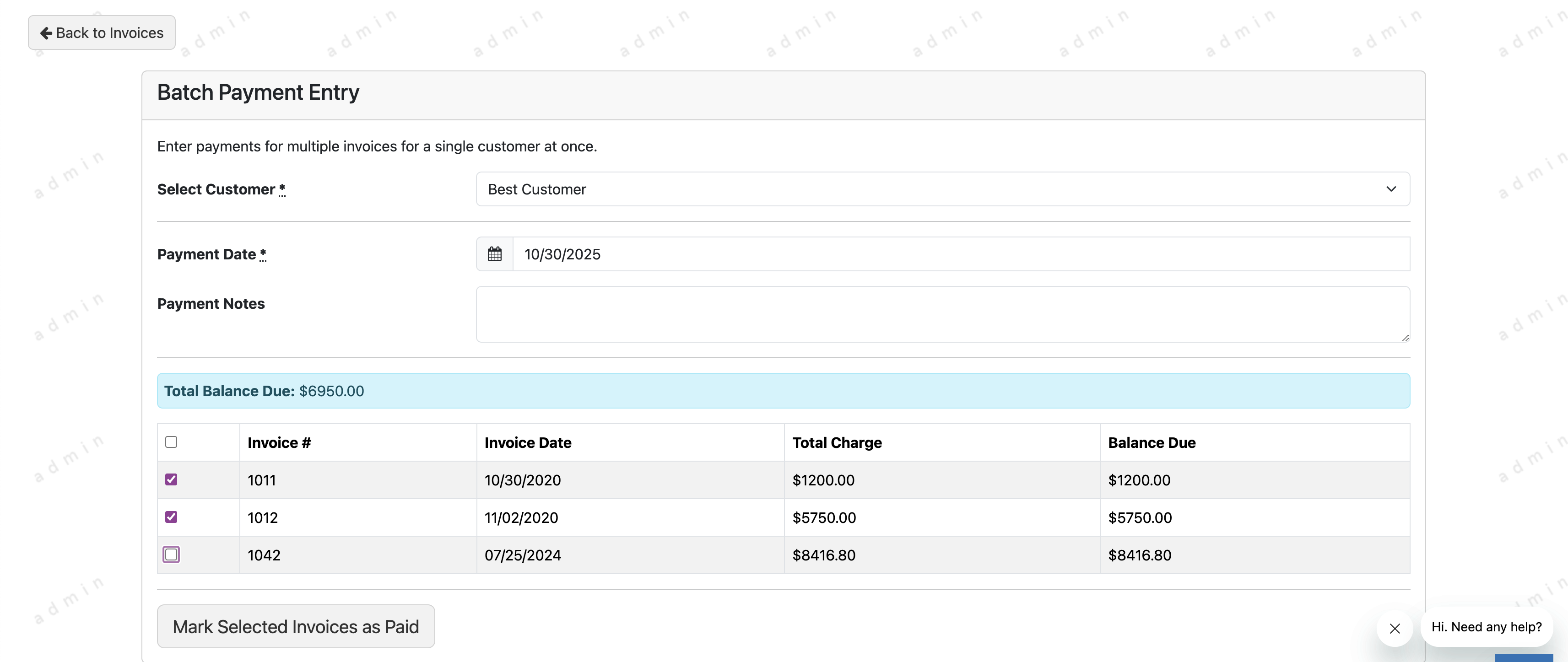Open the 'Hi. Need any help?' chat
This screenshot has width=1568, height=662.
[1486, 627]
